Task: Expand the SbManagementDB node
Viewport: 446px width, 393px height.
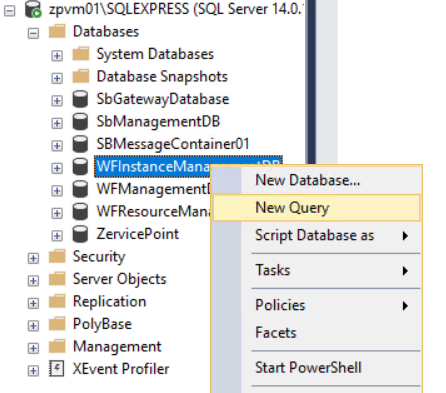Action: (x=57, y=123)
